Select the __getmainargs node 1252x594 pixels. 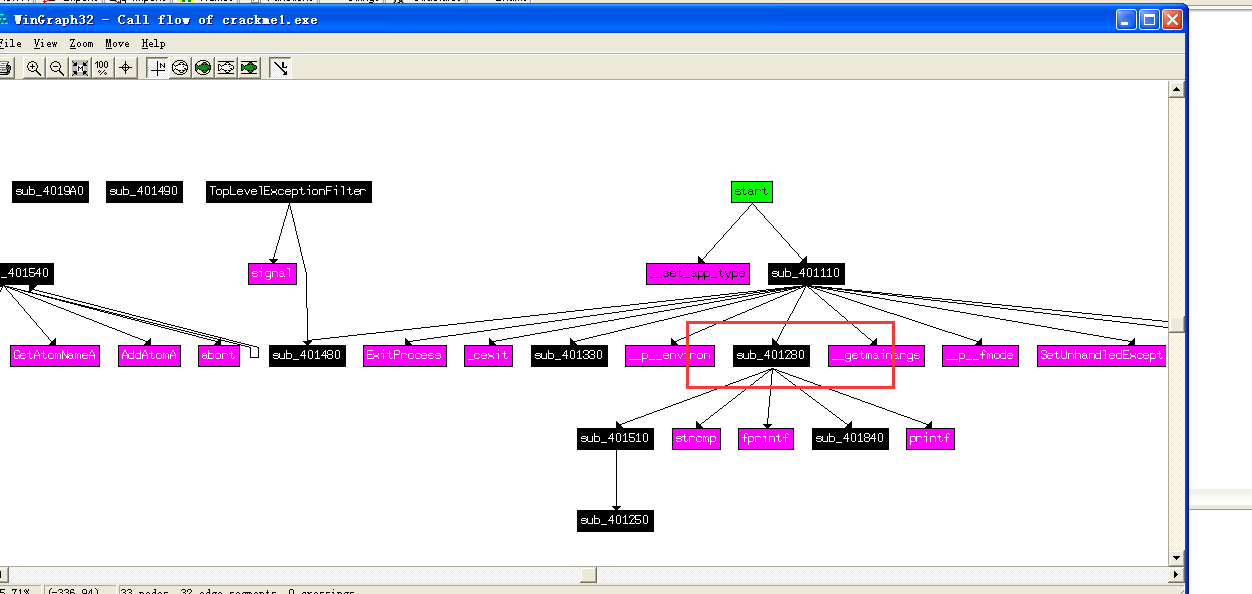(876, 355)
